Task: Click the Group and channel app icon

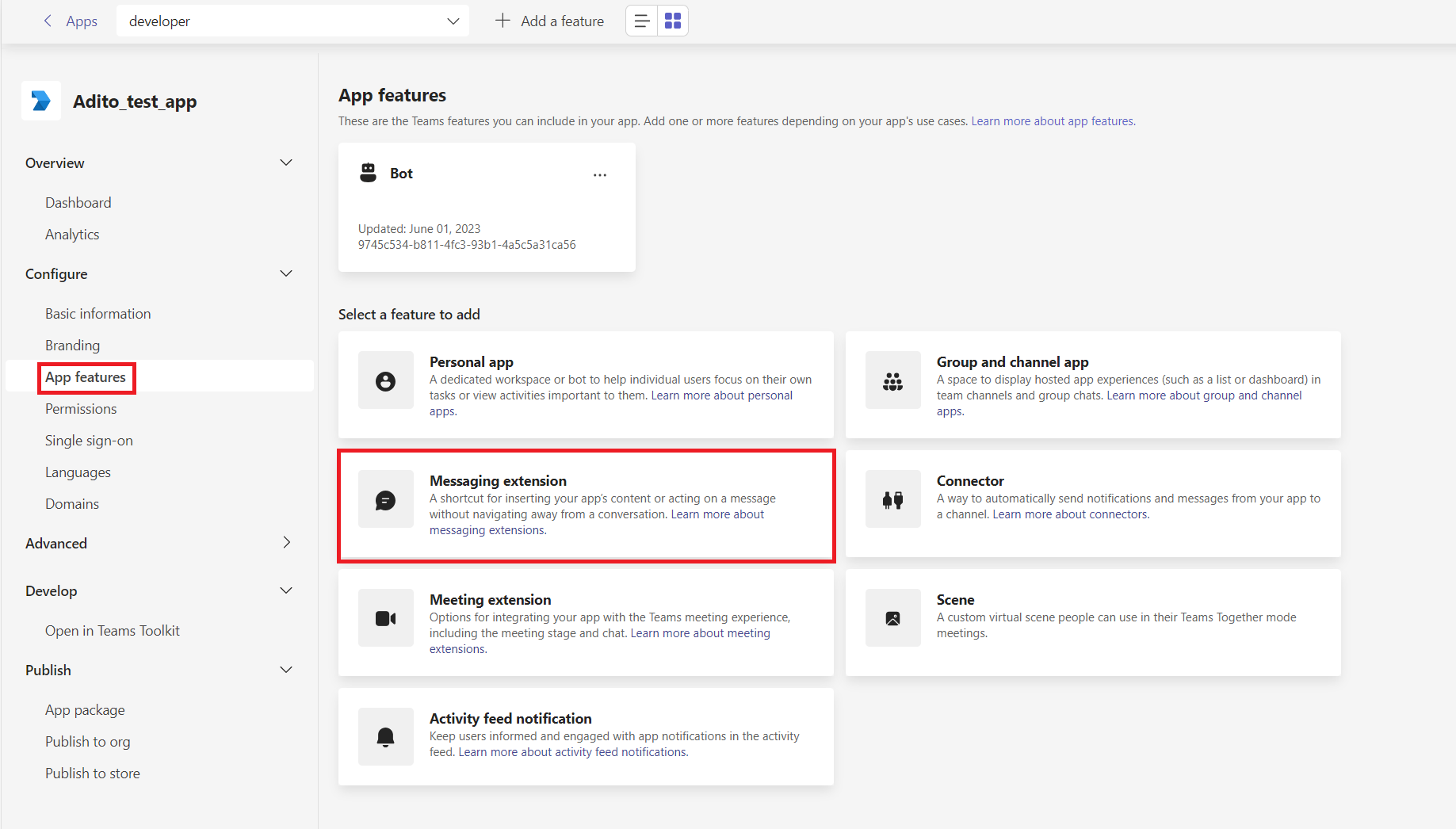Action: coord(893,381)
